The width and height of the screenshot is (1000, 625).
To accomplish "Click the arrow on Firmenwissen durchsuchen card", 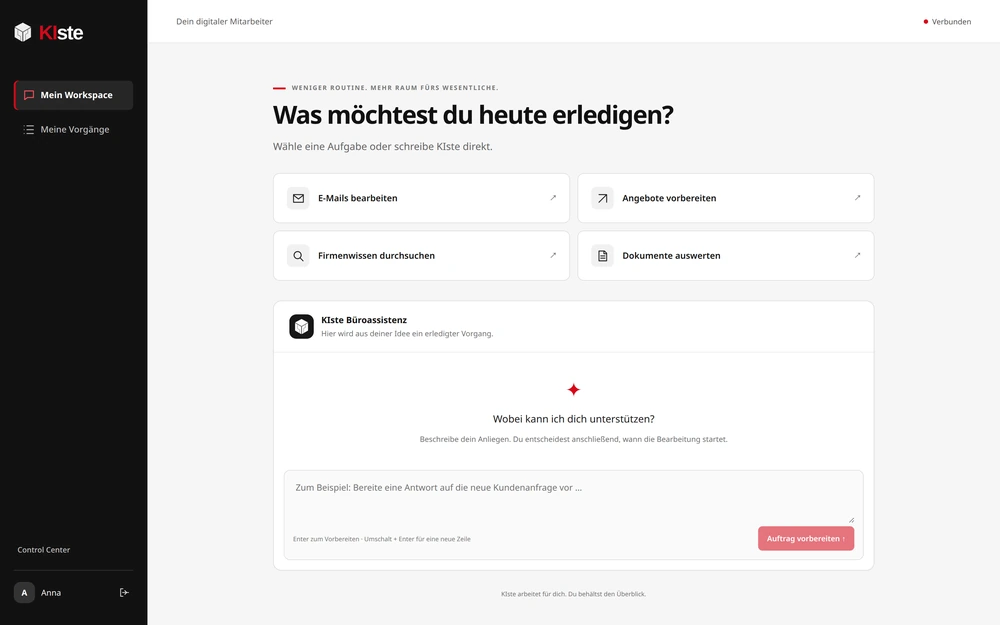I will pos(553,255).
